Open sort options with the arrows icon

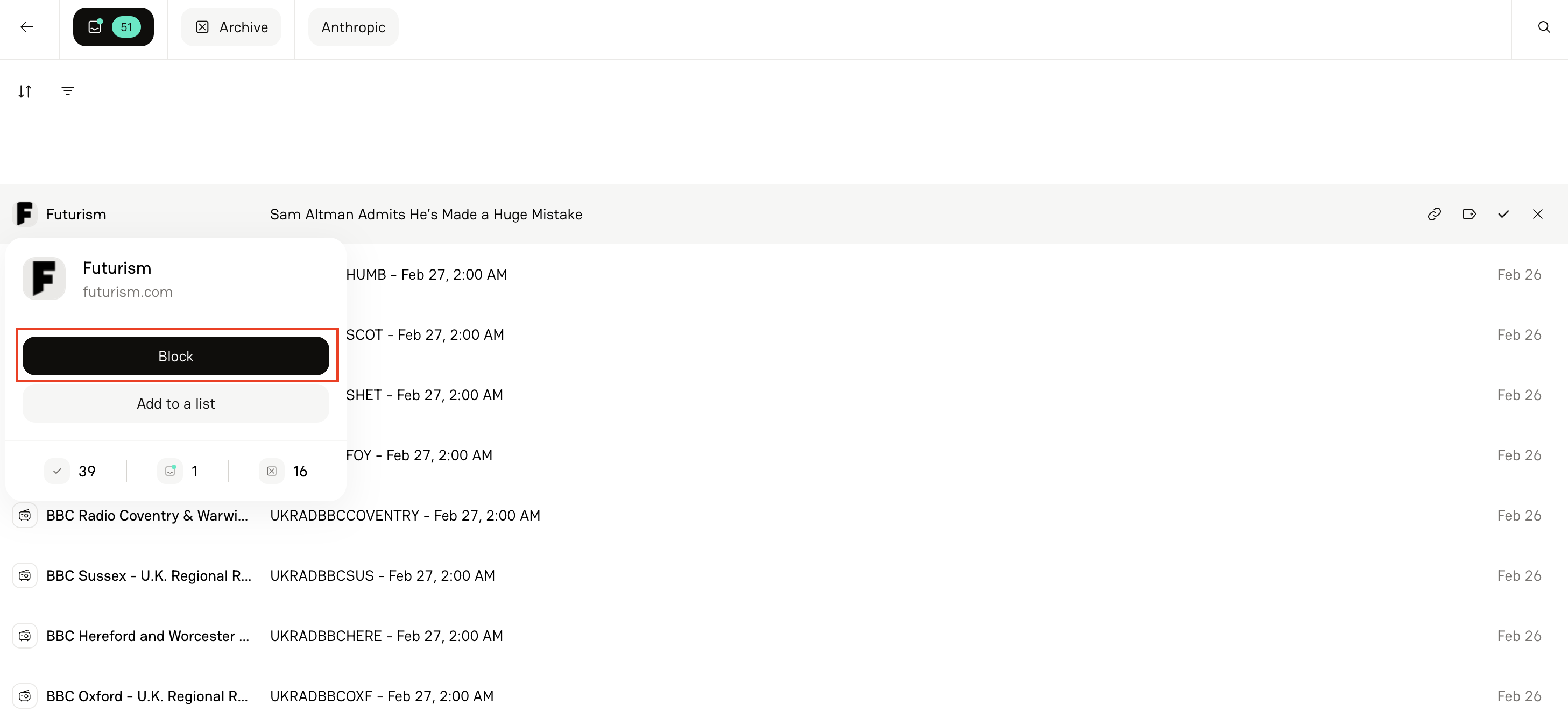tap(25, 91)
